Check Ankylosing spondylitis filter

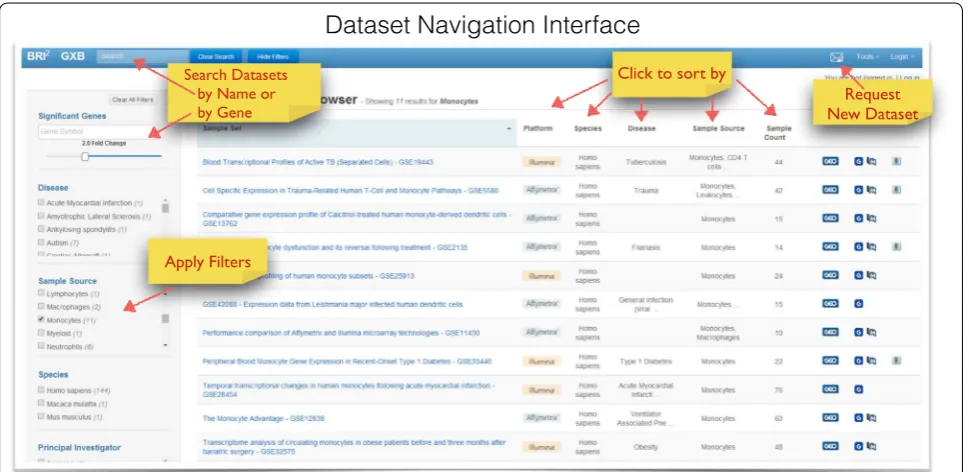coord(41,229)
